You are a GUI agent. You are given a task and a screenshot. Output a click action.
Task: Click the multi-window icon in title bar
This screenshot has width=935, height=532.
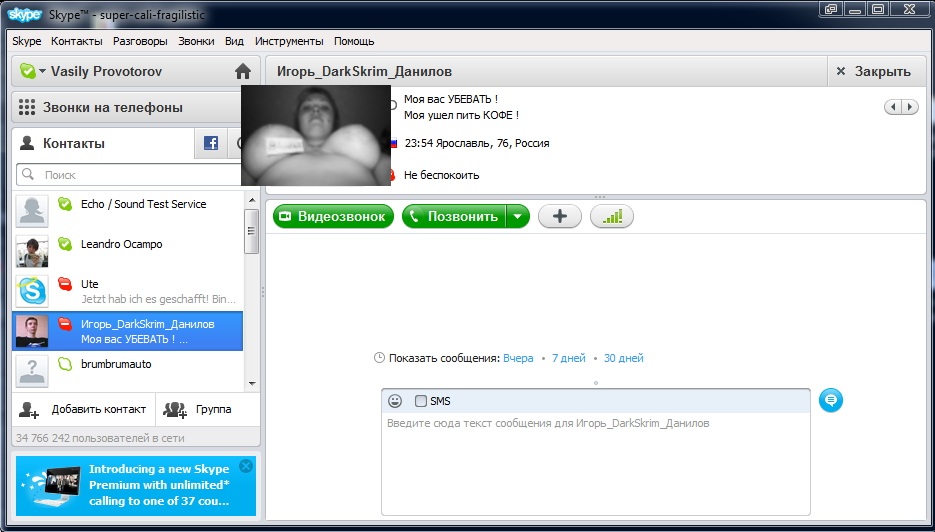[831, 9]
